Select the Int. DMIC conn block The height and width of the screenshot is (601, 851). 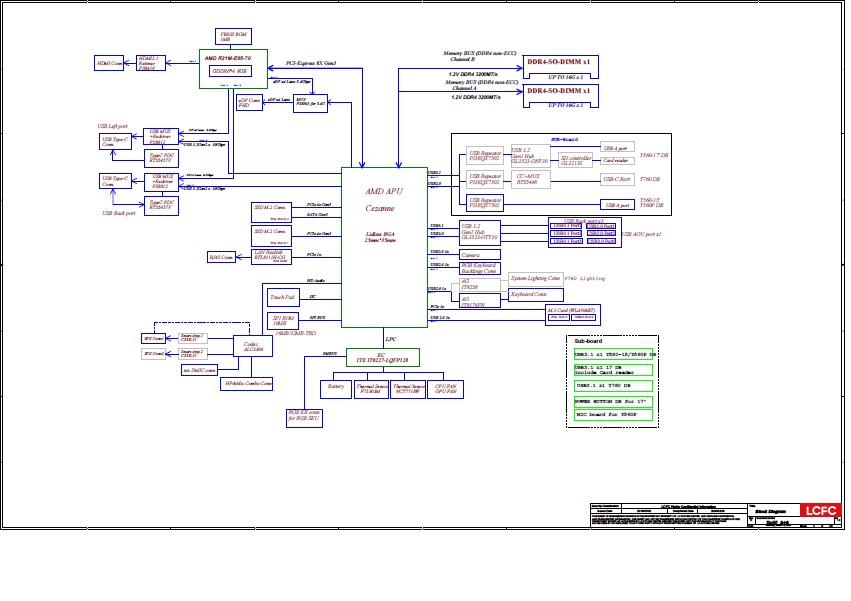(199, 370)
